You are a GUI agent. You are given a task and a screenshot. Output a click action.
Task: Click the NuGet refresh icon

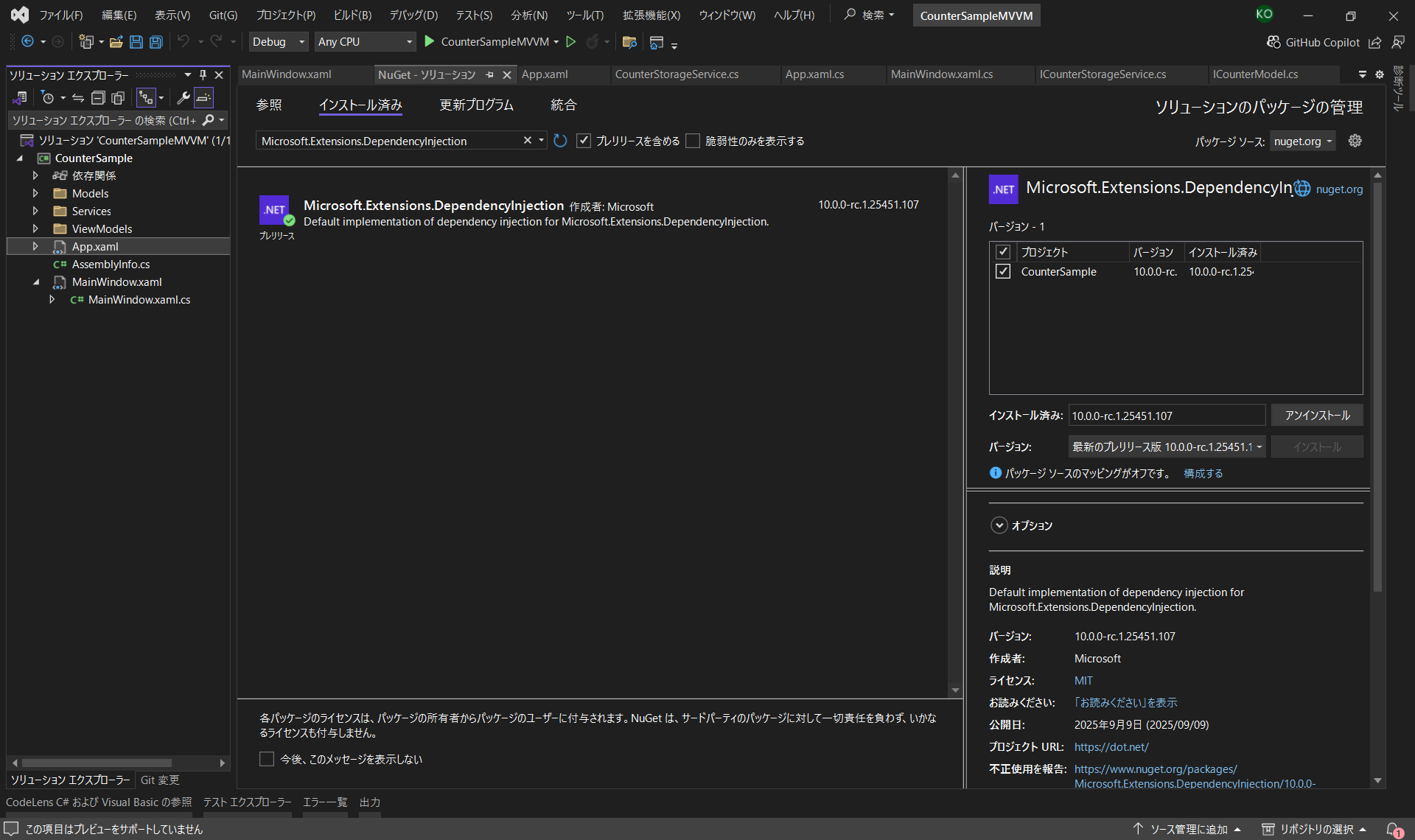pos(560,141)
